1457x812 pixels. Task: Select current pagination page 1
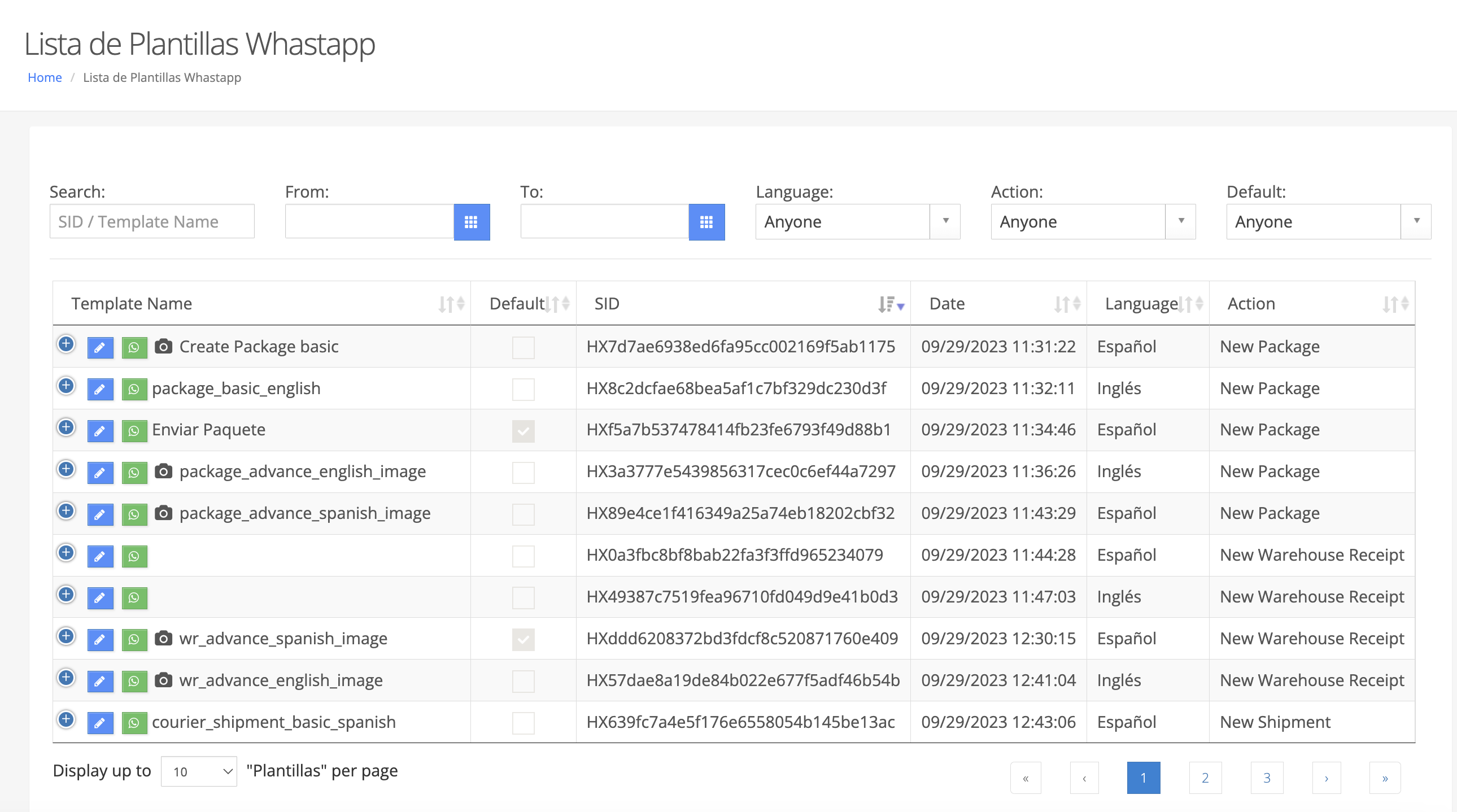[1144, 778]
